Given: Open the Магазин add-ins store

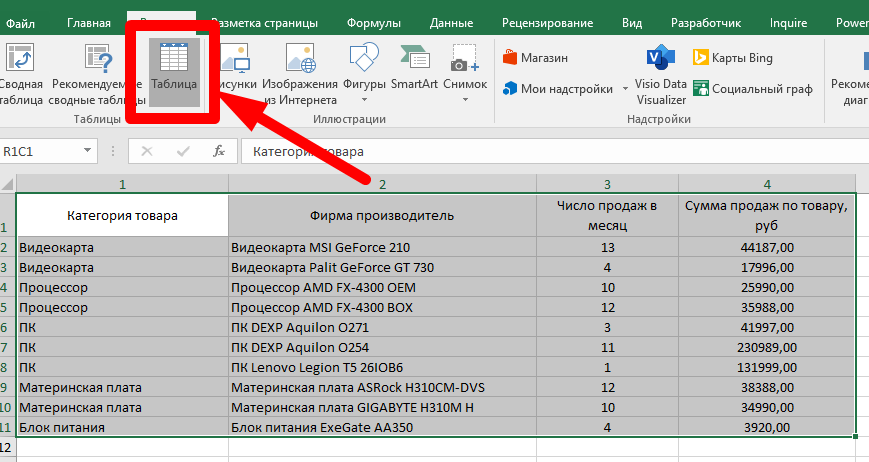Looking at the screenshot, I should [x=535, y=58].
